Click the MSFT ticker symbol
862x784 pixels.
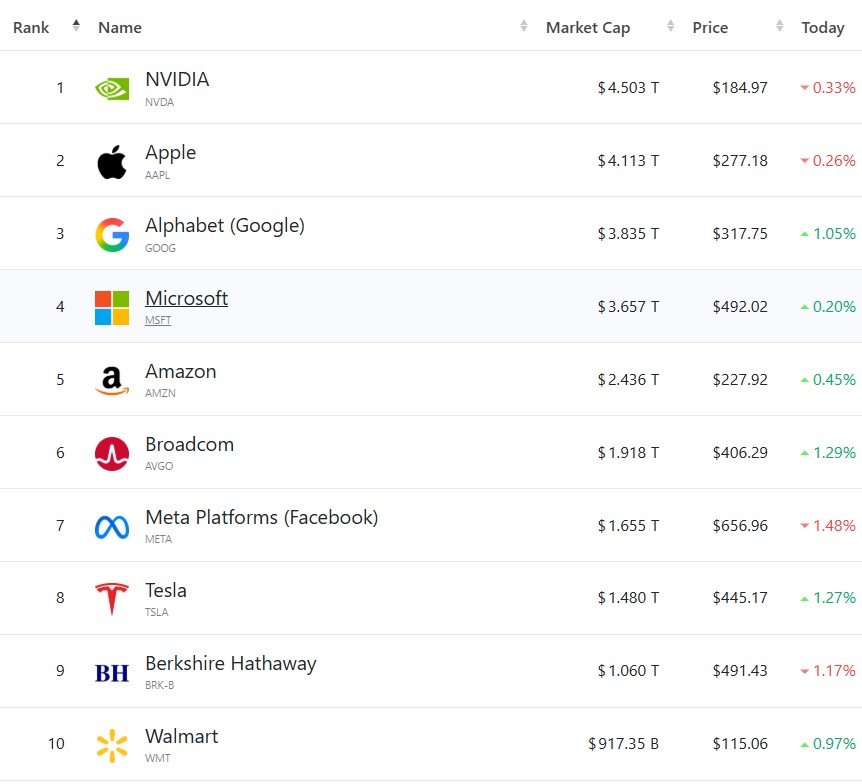point(158,320)
